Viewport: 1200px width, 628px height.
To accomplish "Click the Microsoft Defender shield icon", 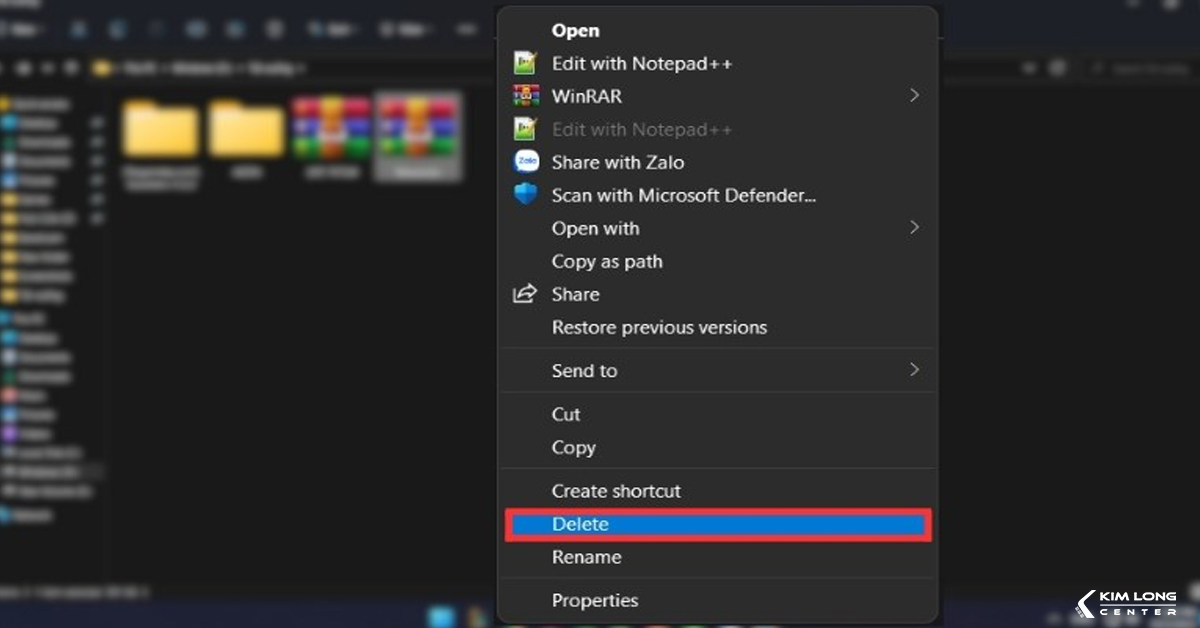I will point(525,195).
